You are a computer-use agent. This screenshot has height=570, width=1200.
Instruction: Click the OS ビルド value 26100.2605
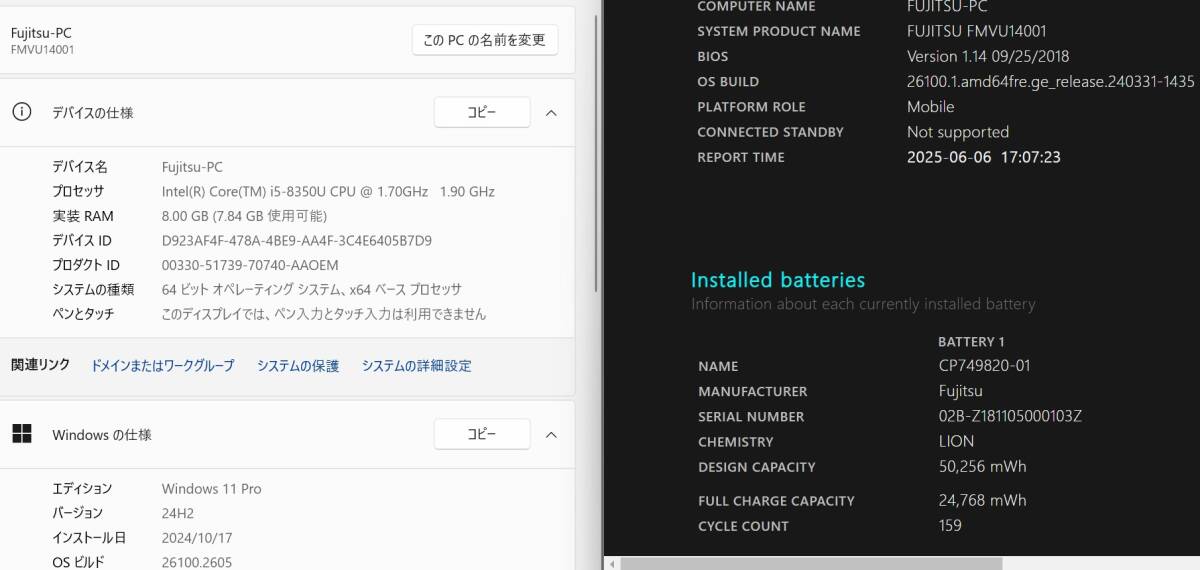pos(197,562)
